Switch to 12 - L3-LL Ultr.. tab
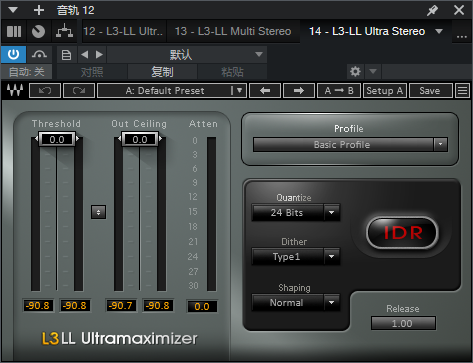 coord(123,31)
